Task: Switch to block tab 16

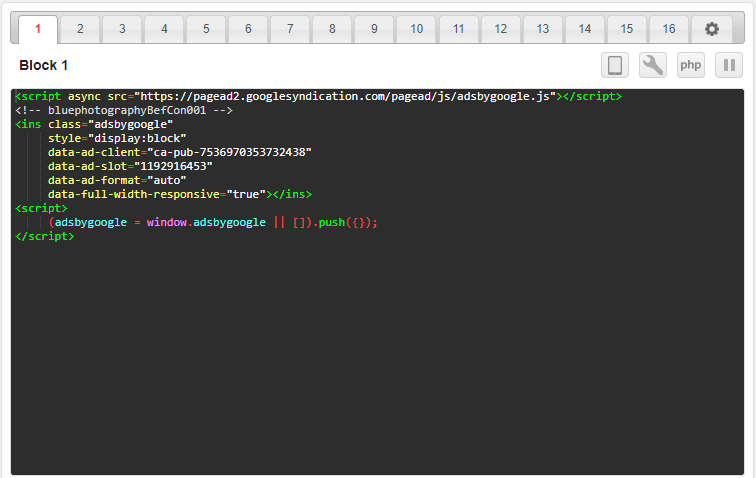Action: click(669, 29)
